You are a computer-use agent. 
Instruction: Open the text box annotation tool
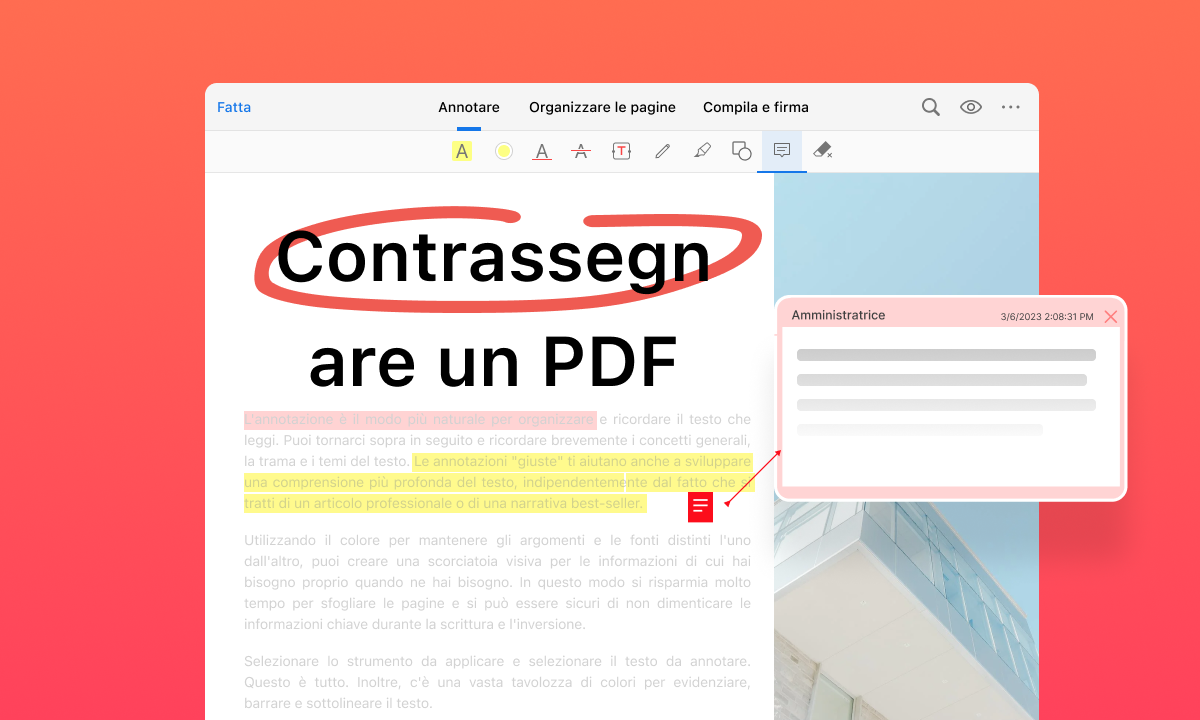click(x=621, y=151)
